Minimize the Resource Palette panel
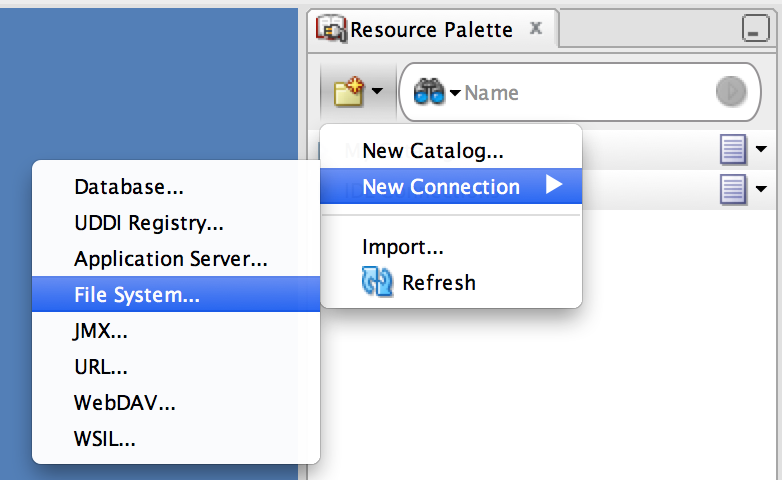This screenshot has width=782, height=480. tap(755, 28)
